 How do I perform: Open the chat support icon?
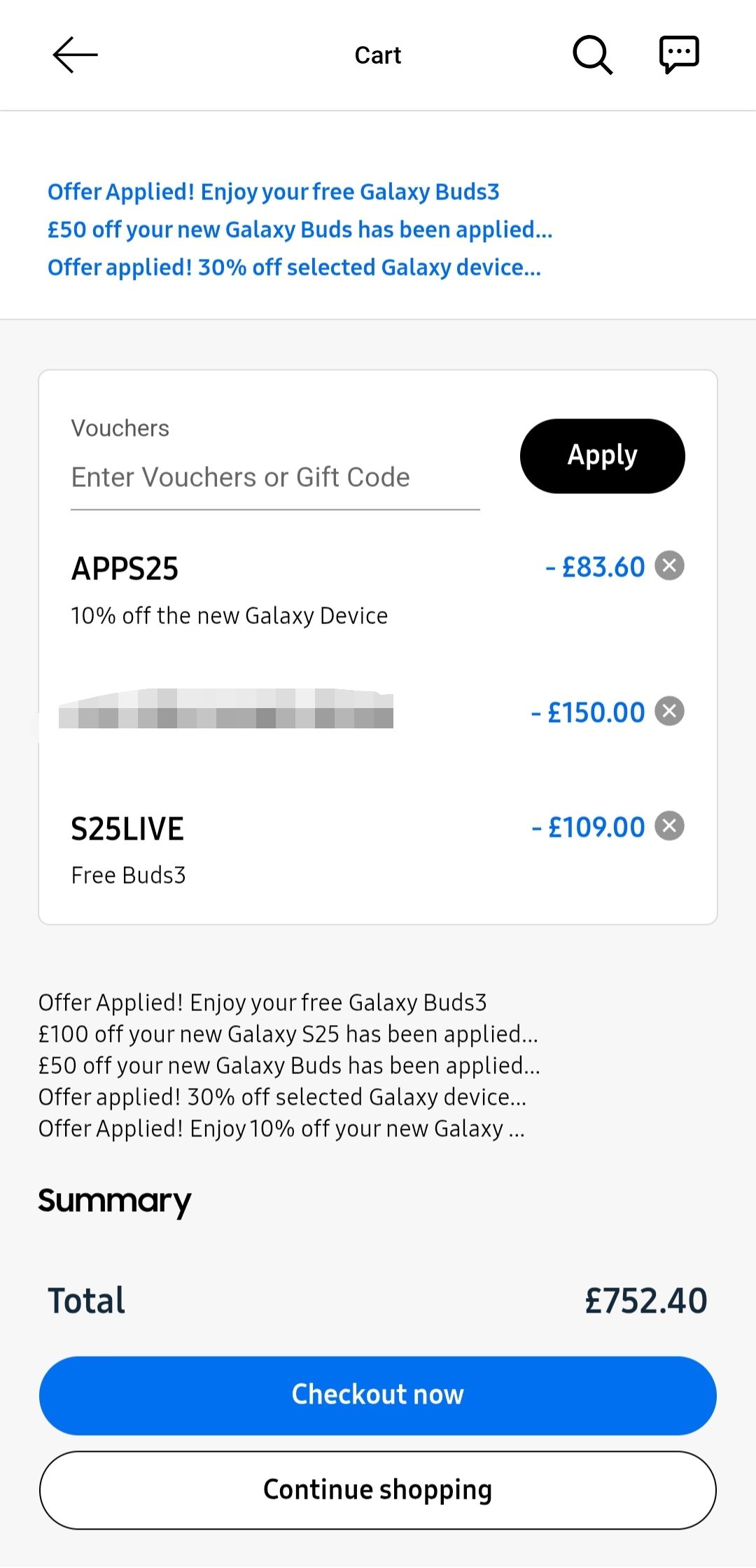tap(678, 55)
